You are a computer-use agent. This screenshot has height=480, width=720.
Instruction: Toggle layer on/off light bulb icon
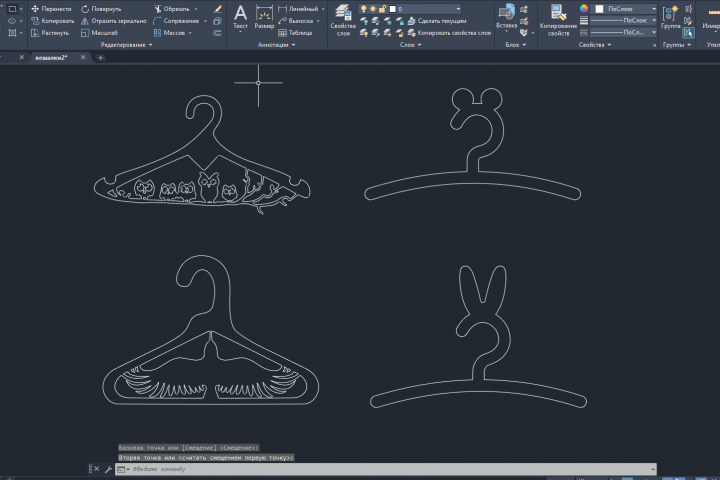click(363, 9)
